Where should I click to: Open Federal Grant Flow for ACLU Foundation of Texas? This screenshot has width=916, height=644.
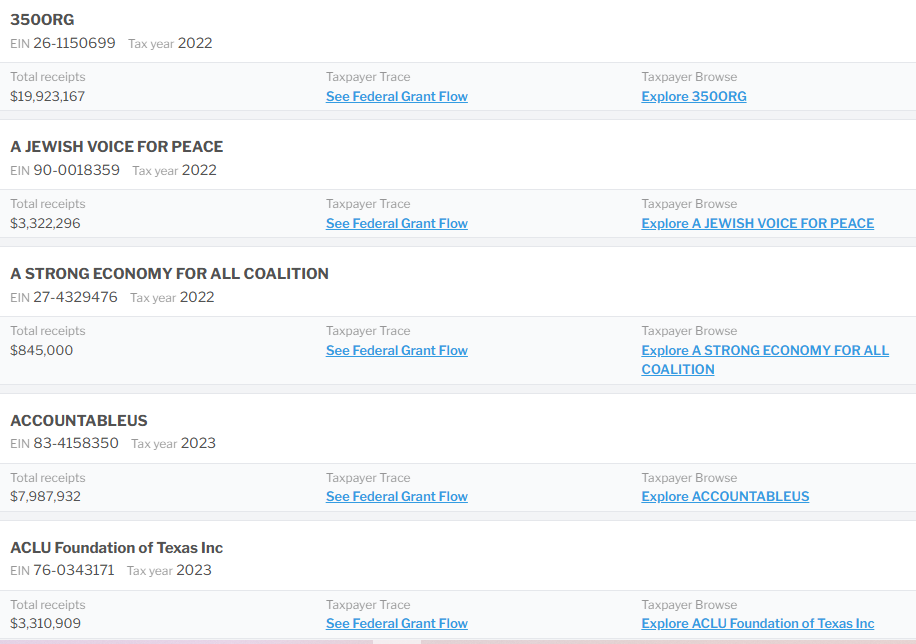point(396,624)
